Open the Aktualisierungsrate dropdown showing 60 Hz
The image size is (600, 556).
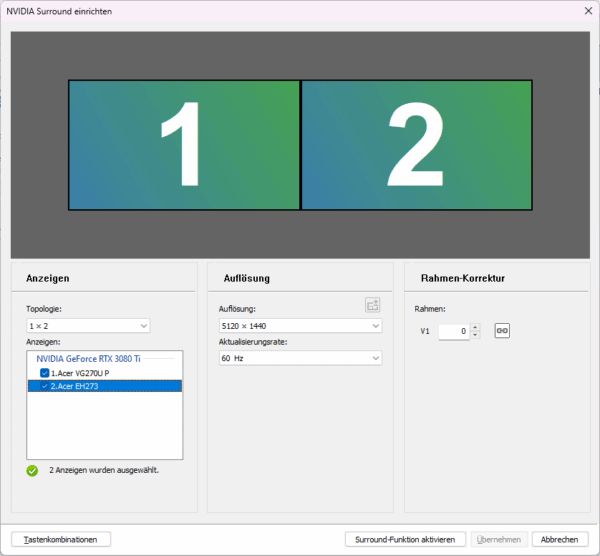pyautogui.click(x=300, y=358)
